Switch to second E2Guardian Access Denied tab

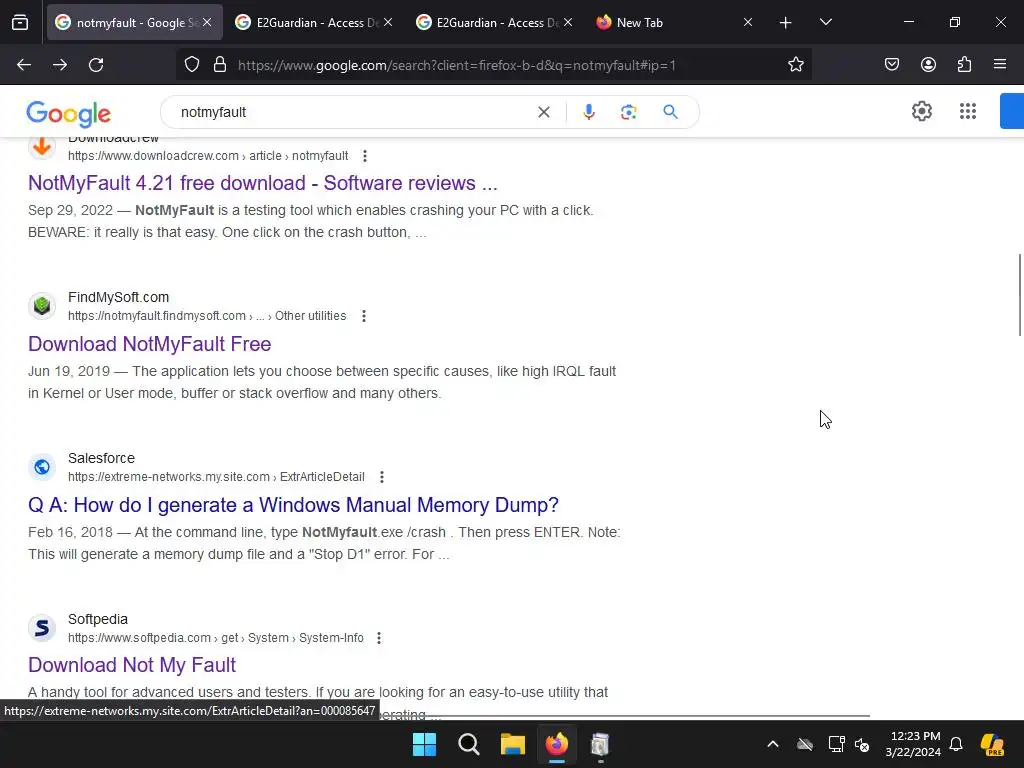pos(495,22)
